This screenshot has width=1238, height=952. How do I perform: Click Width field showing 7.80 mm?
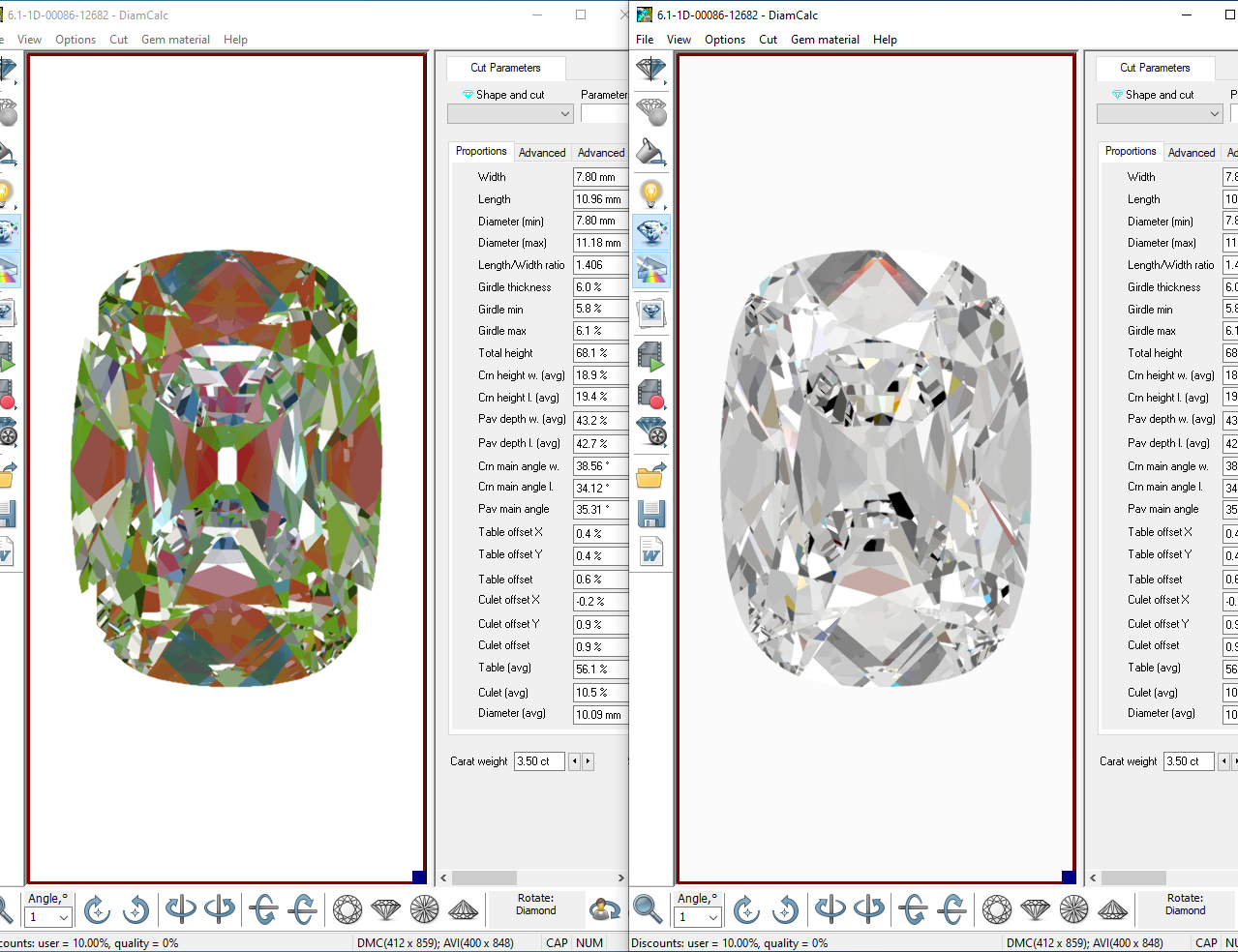(x=600, y=177)
